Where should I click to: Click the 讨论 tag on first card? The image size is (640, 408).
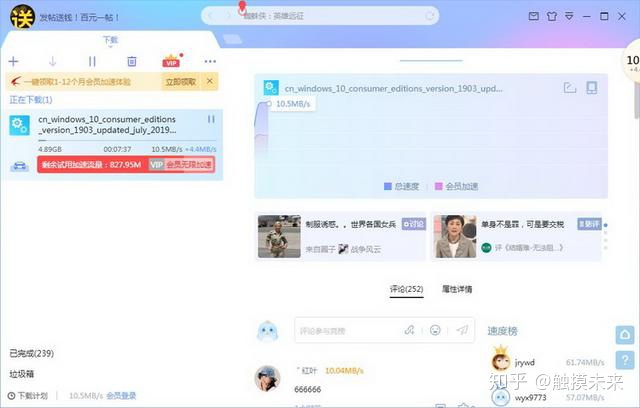pos(413,224)
